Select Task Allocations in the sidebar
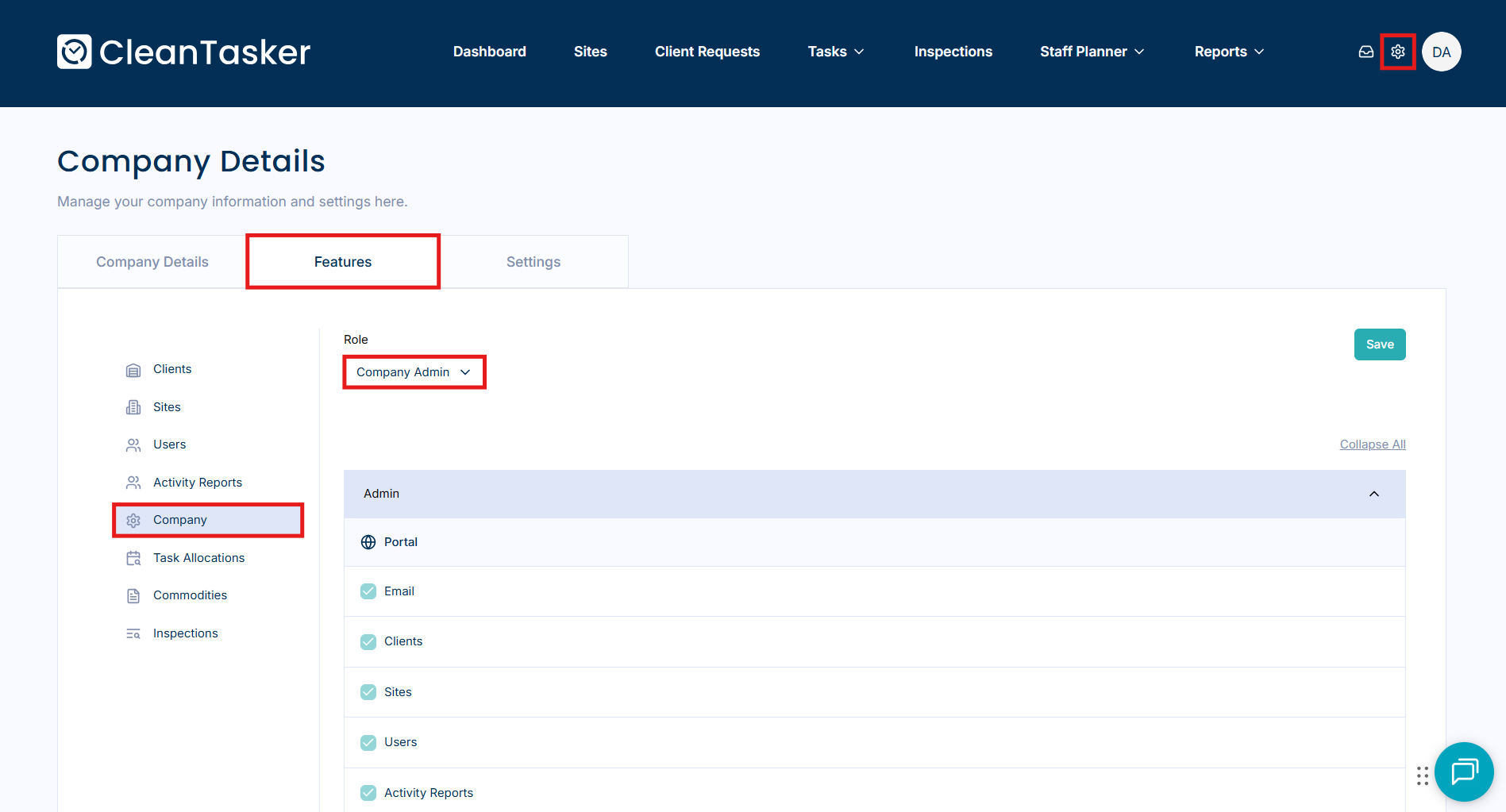1506x812 pixels. [198, 558]
